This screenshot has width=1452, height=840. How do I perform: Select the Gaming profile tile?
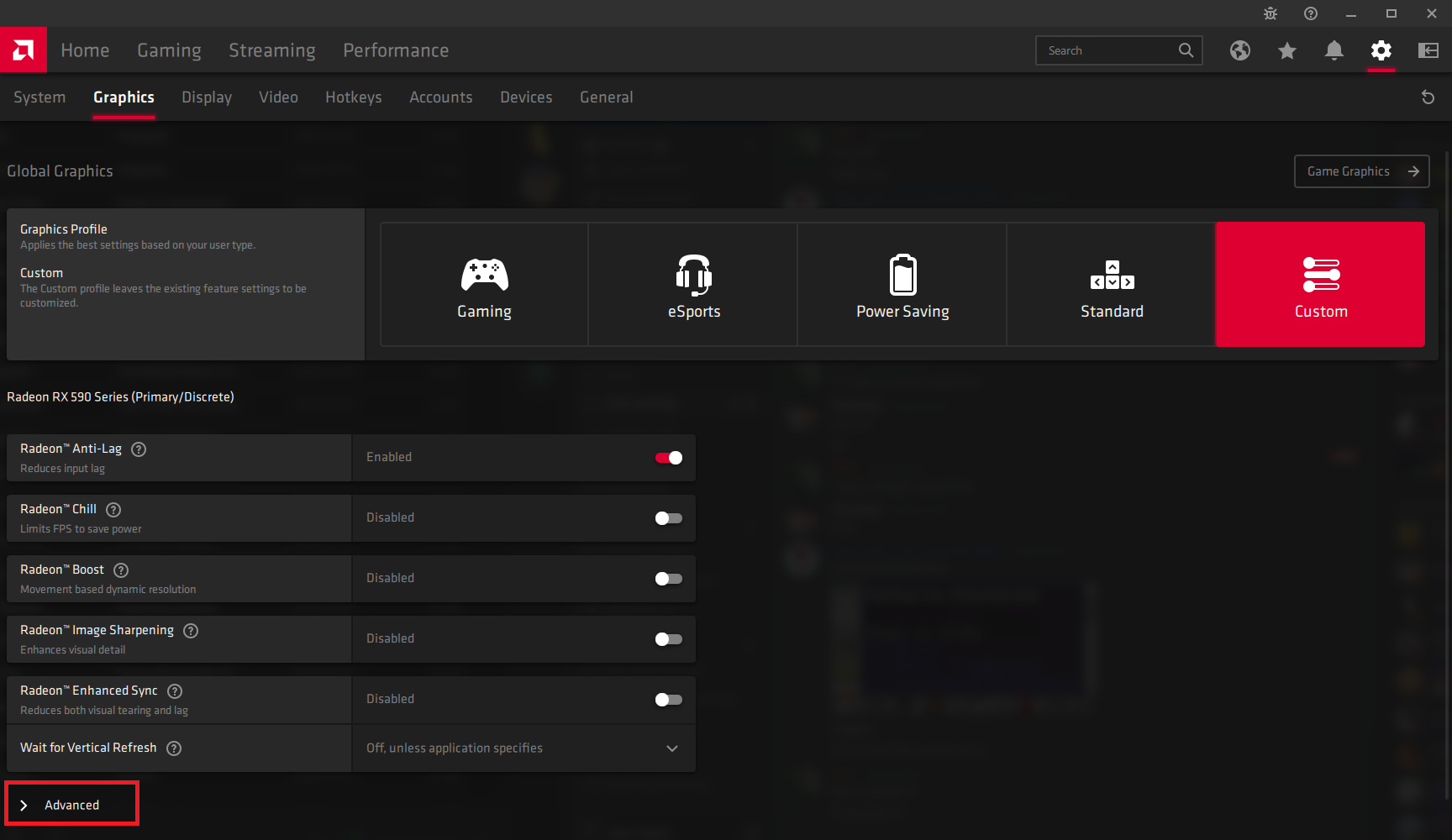484,284
